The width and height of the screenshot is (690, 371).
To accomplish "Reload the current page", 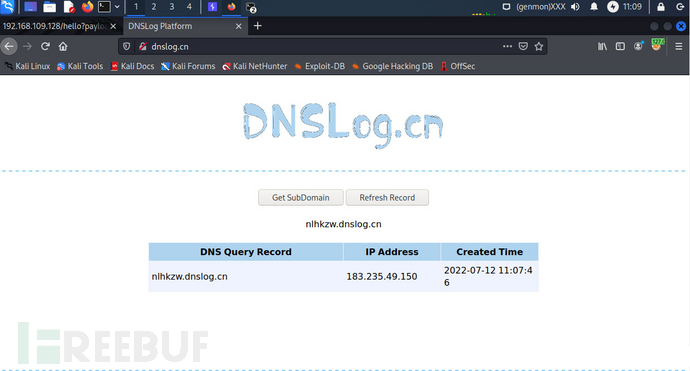I will [x=45, y=46].
